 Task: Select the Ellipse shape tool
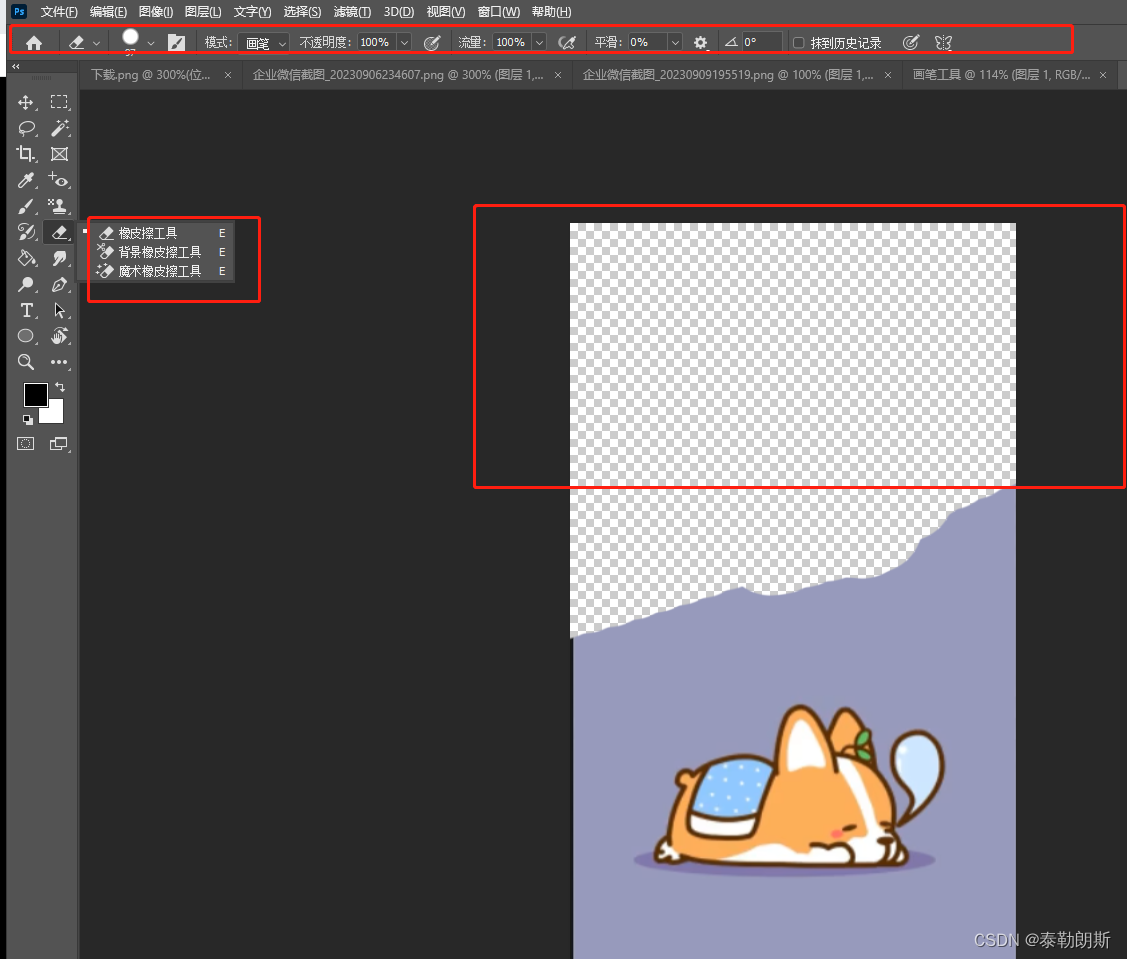26,336
